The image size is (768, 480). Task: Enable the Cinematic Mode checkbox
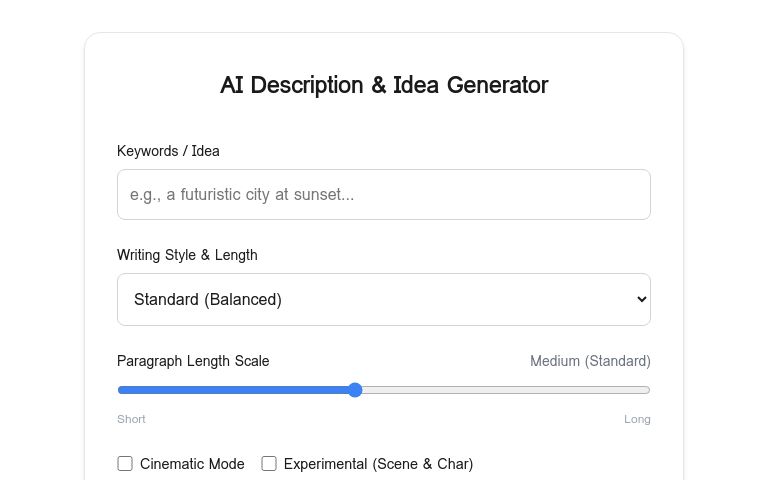tap(125, 464)
